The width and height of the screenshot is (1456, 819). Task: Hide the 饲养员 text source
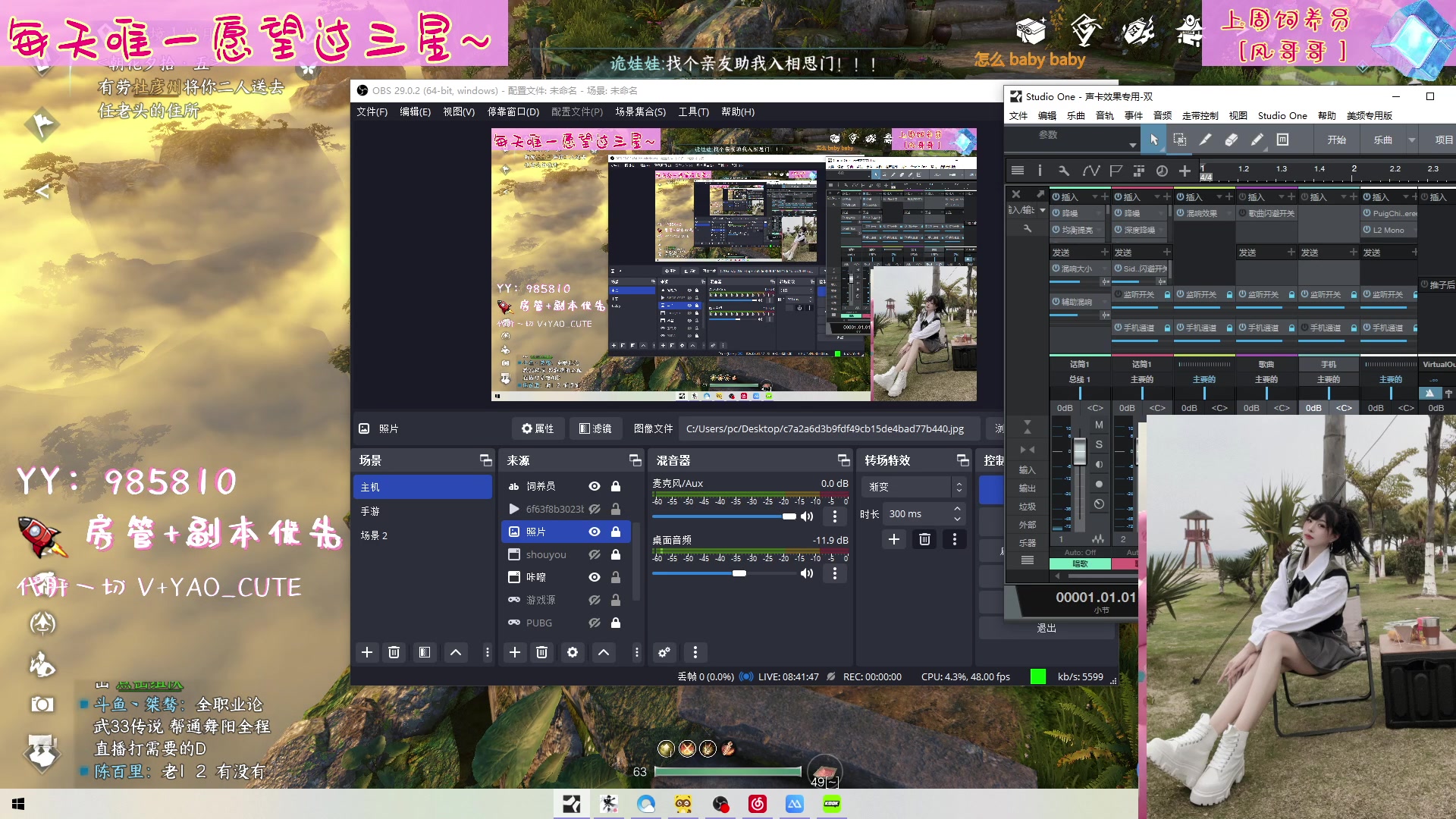pos(595,486)
